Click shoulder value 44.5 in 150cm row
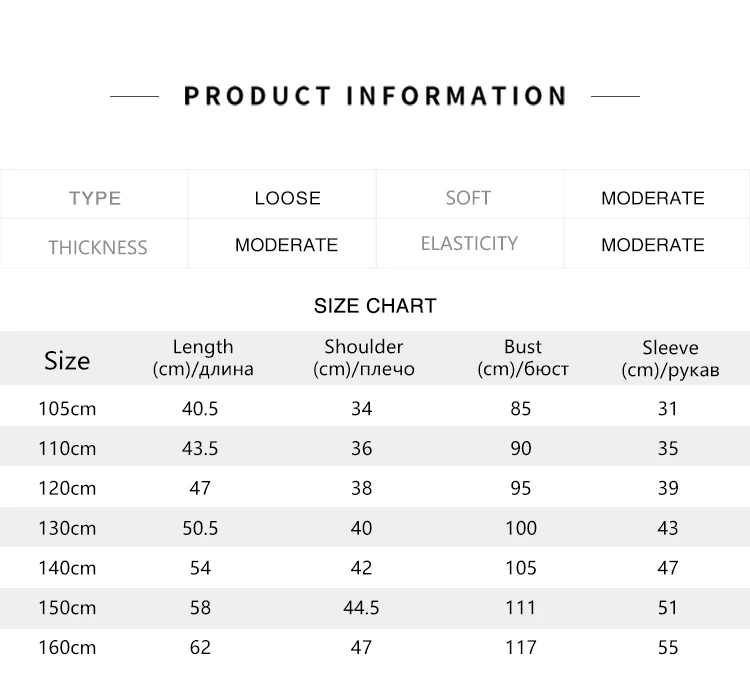The image size is (750, 679). (x=361, y=608)
